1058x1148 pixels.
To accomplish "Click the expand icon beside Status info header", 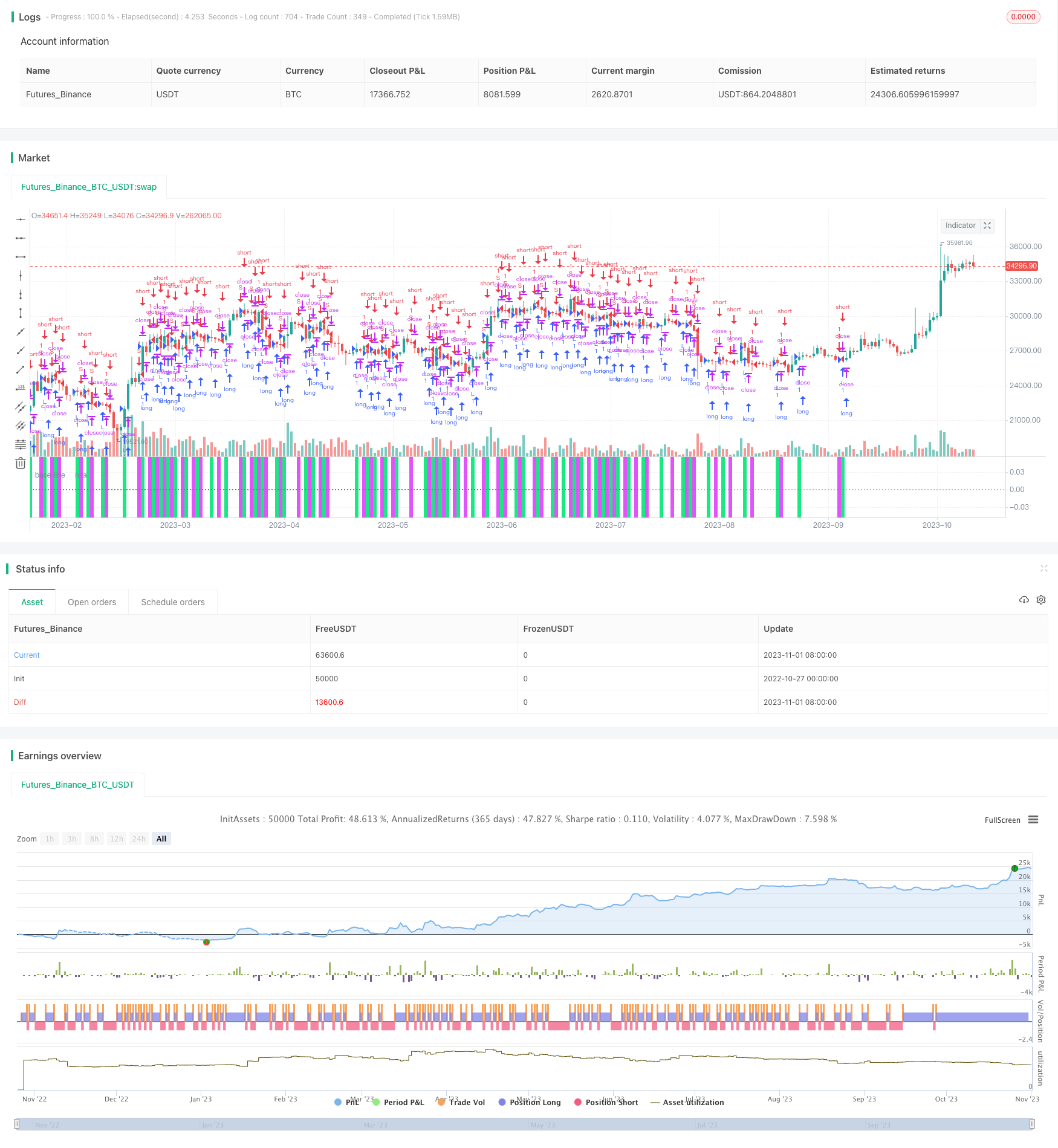I will coord(1043,568).
